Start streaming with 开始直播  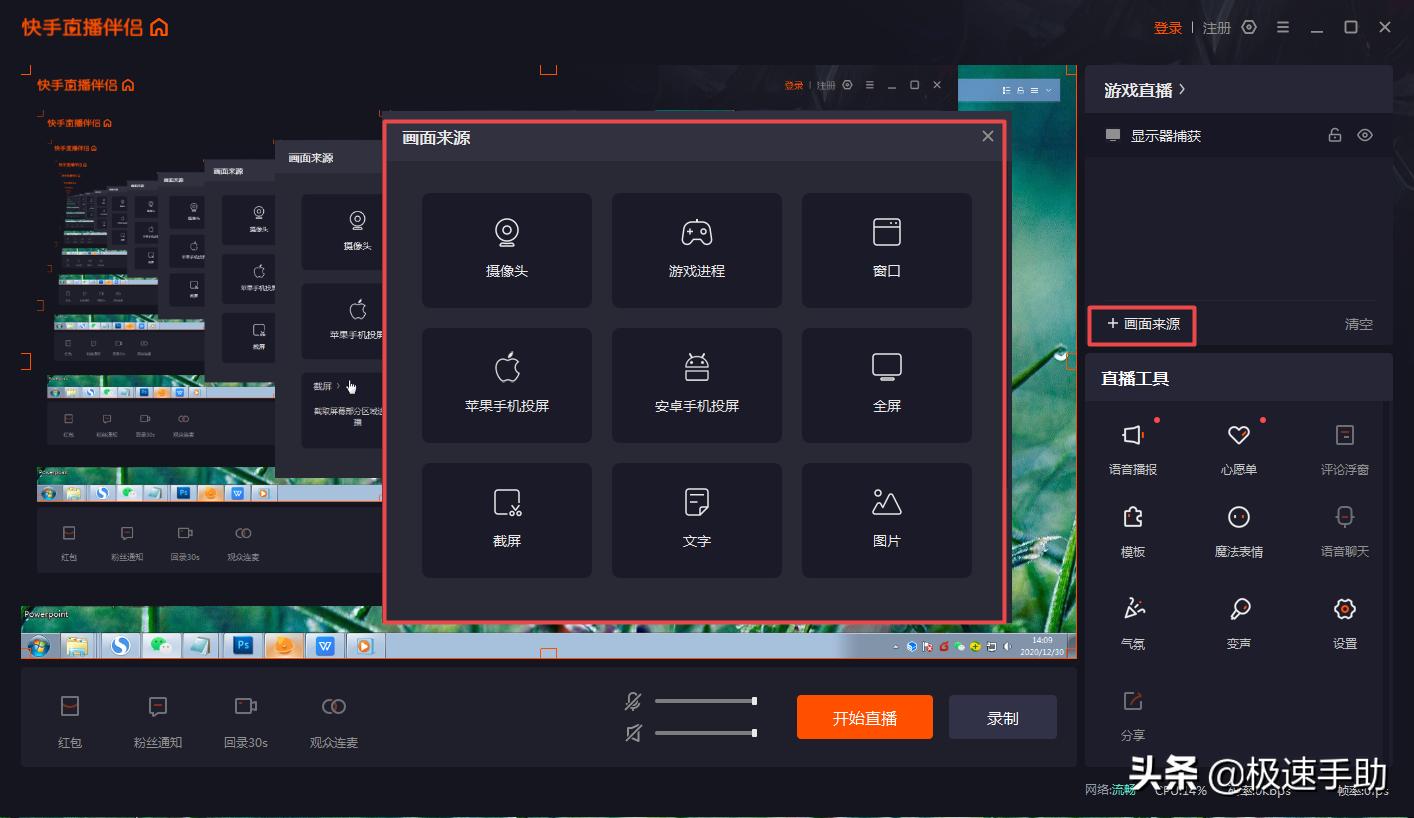pyautogui.click(x=865, y=717)
